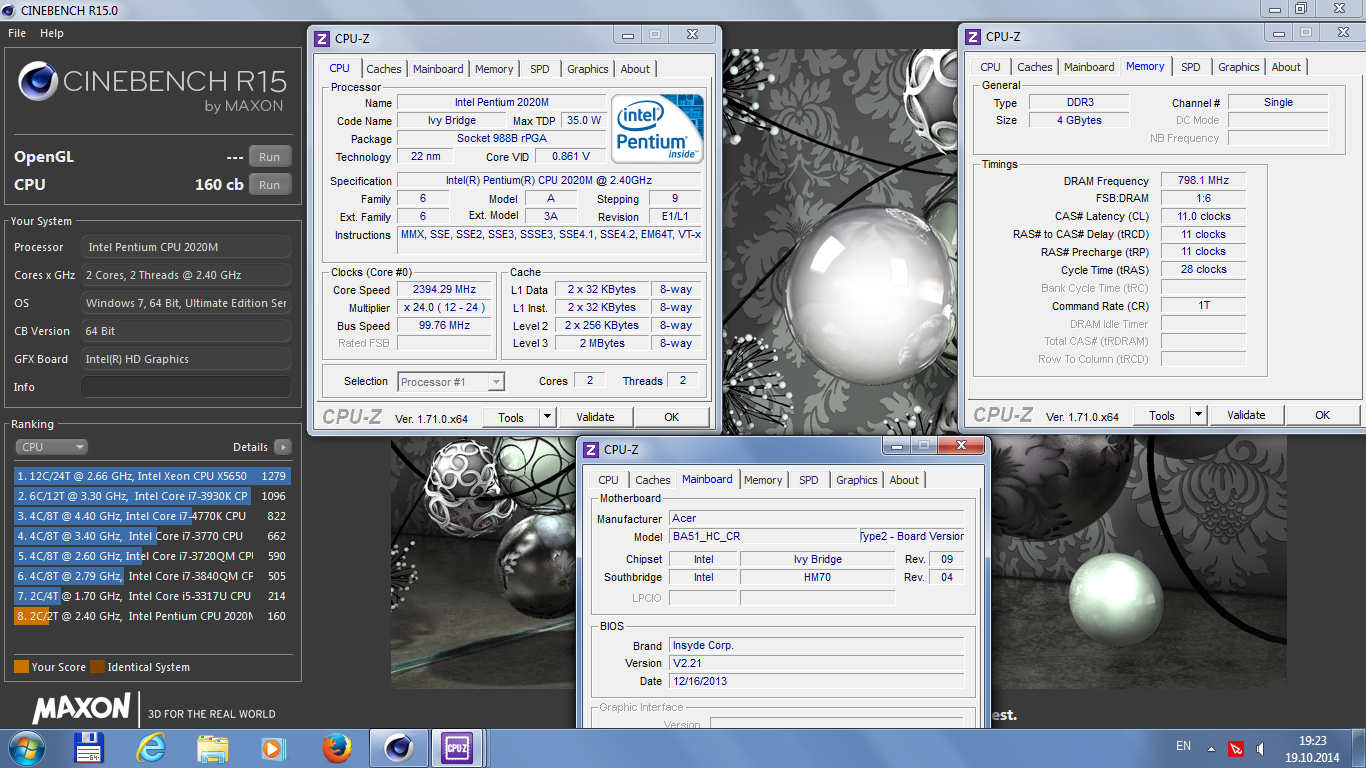
Task: Switch to About tab in CPU window
Action: (635, 69)
